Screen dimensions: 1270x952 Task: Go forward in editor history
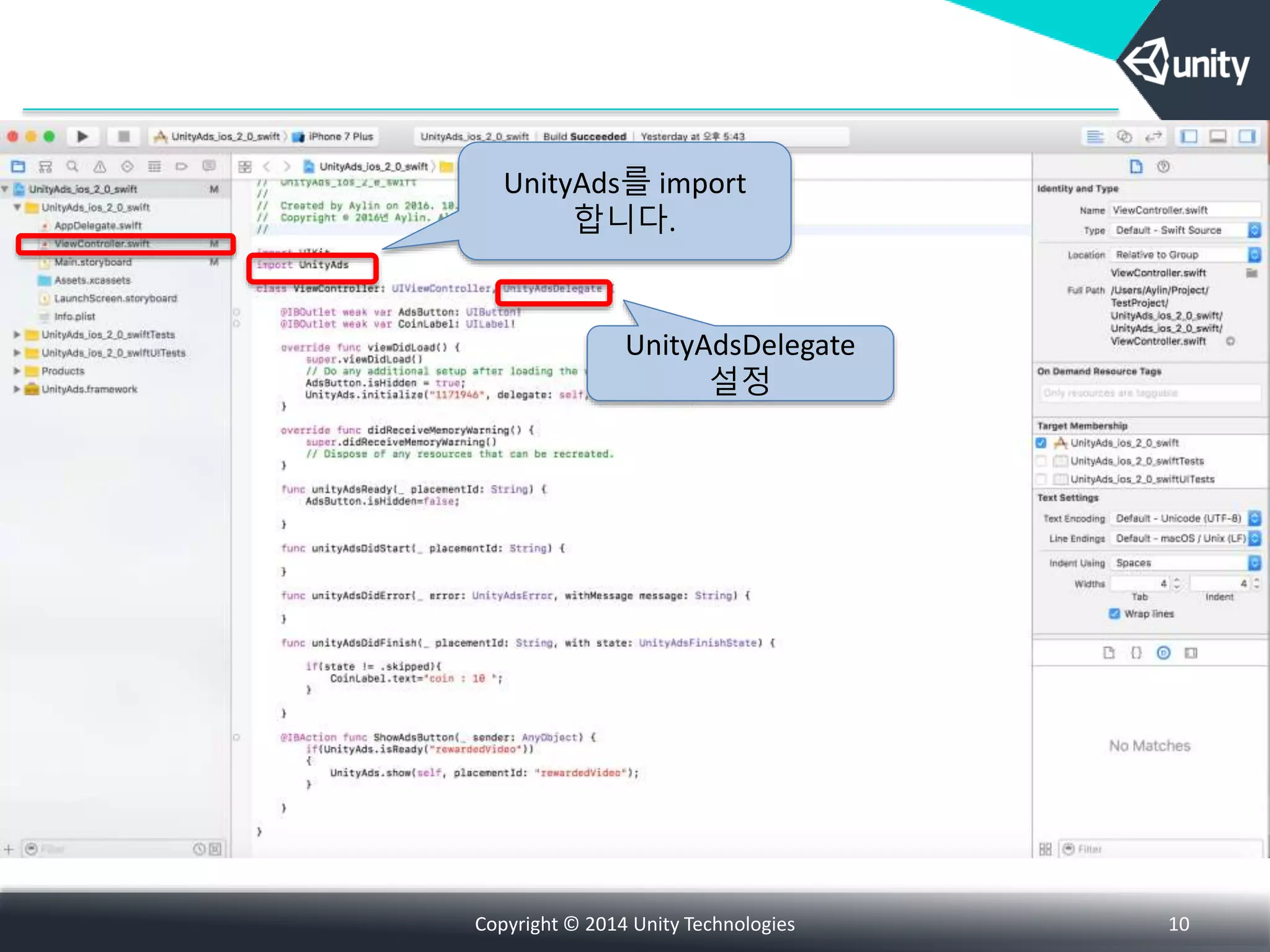point(286,167)
